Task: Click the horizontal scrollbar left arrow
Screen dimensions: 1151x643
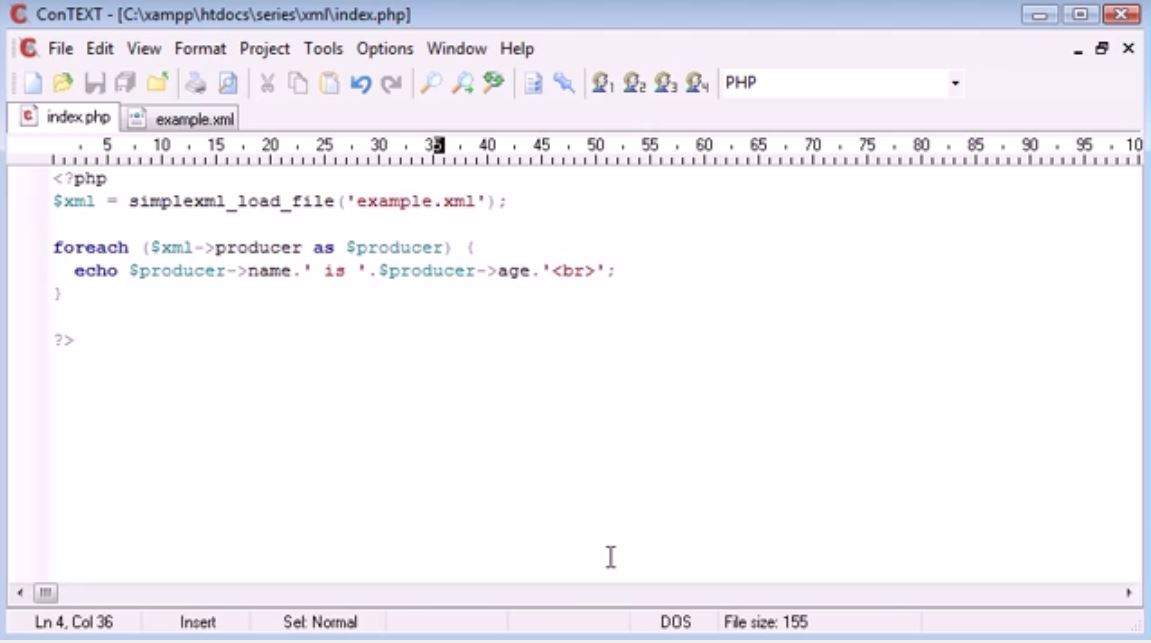Action: coord(20,592)
